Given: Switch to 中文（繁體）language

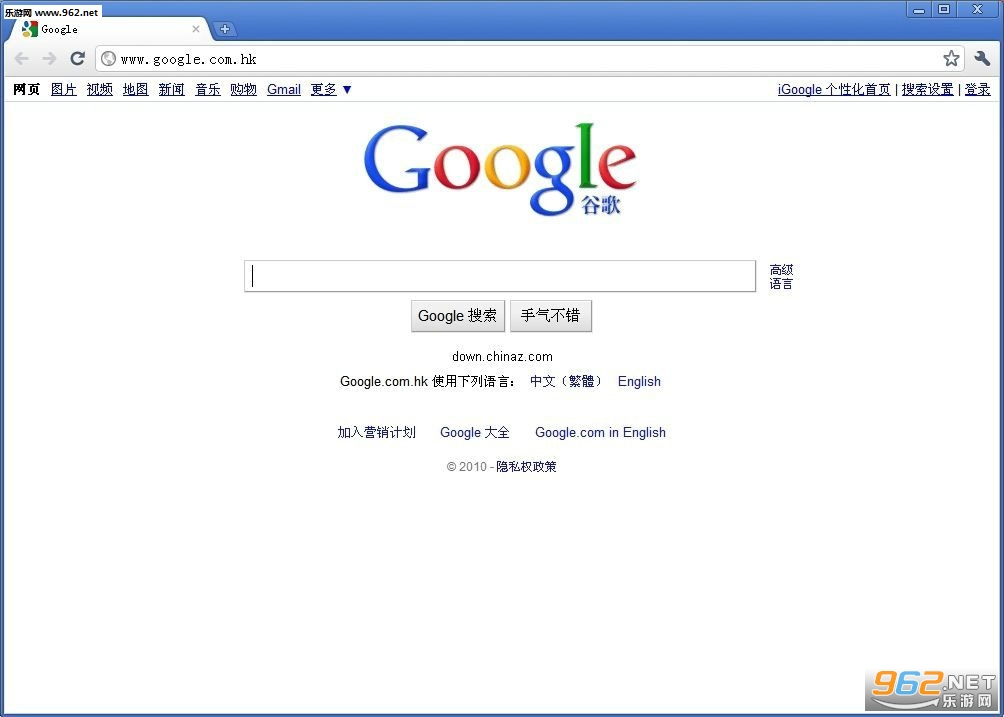Looking at the screenshot, I should pos(567,382).
